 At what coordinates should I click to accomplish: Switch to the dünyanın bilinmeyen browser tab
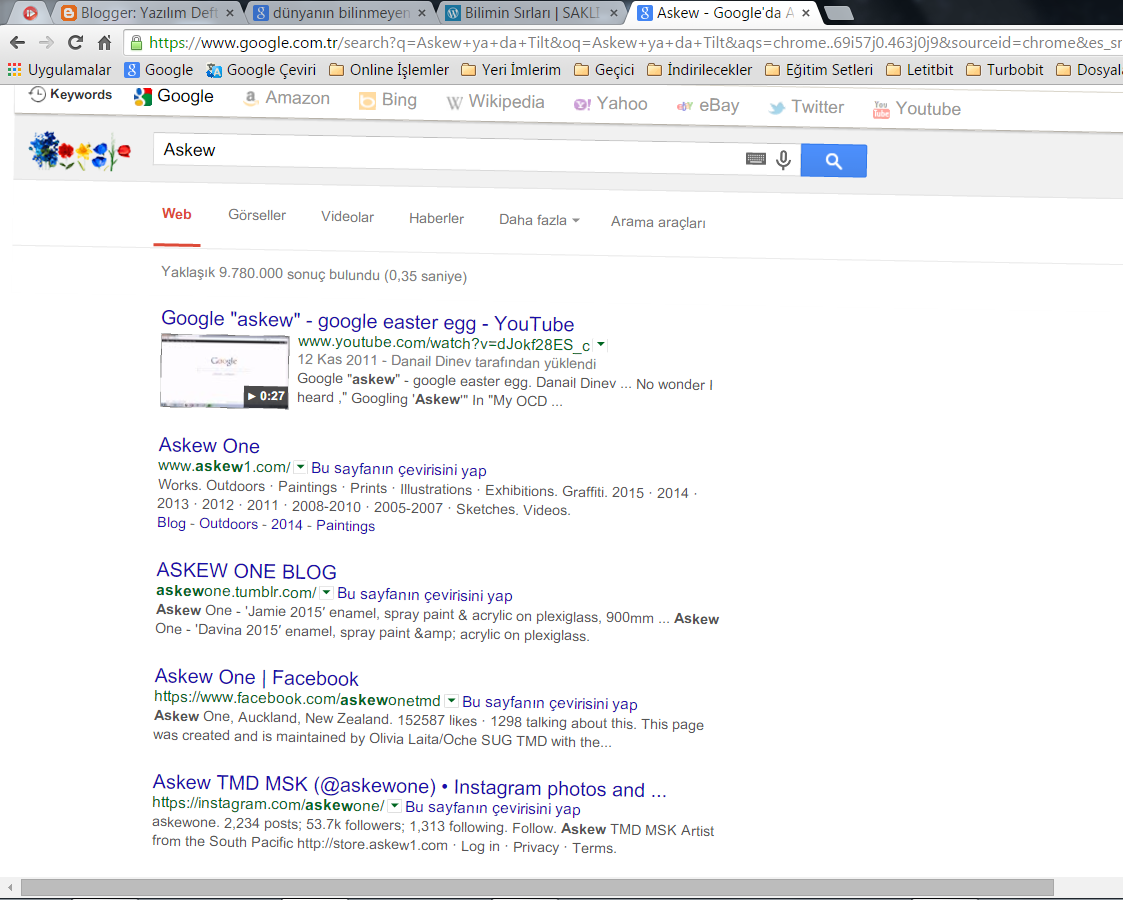[x=341, y=13]
